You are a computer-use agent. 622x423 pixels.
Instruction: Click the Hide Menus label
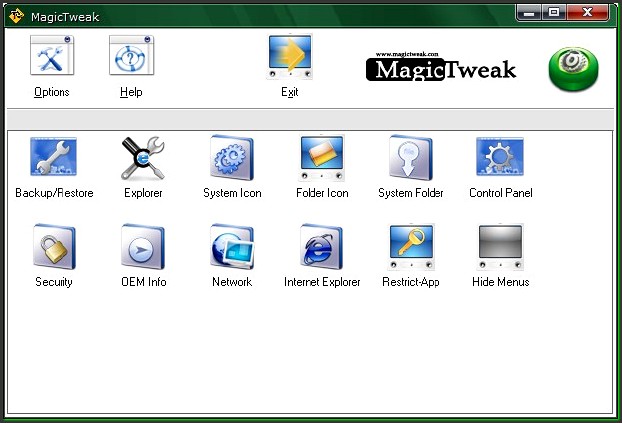(501, 282)
